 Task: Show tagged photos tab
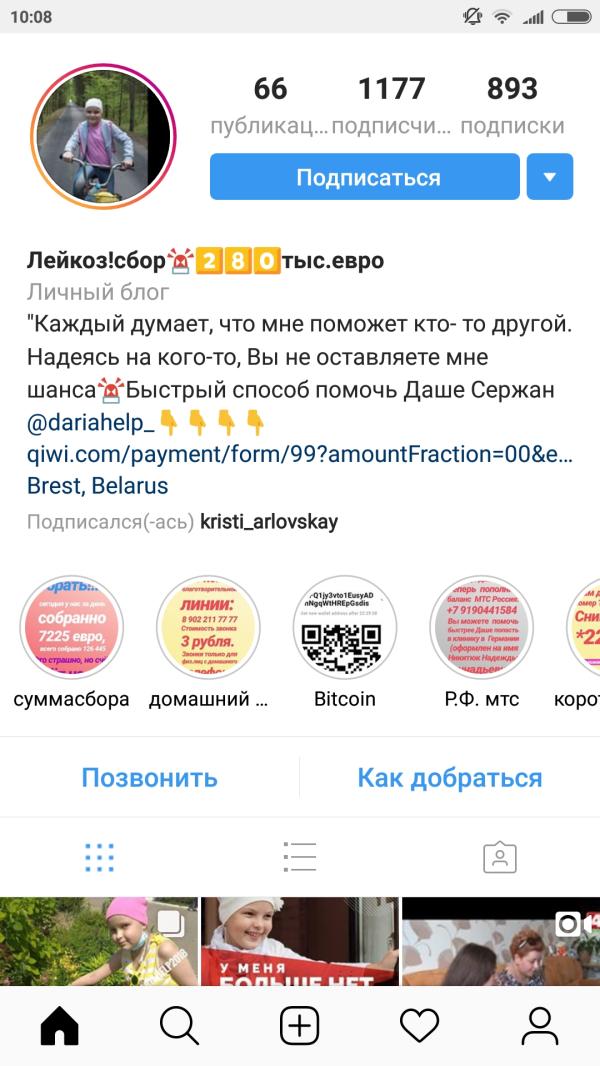[x=500, y=857]
